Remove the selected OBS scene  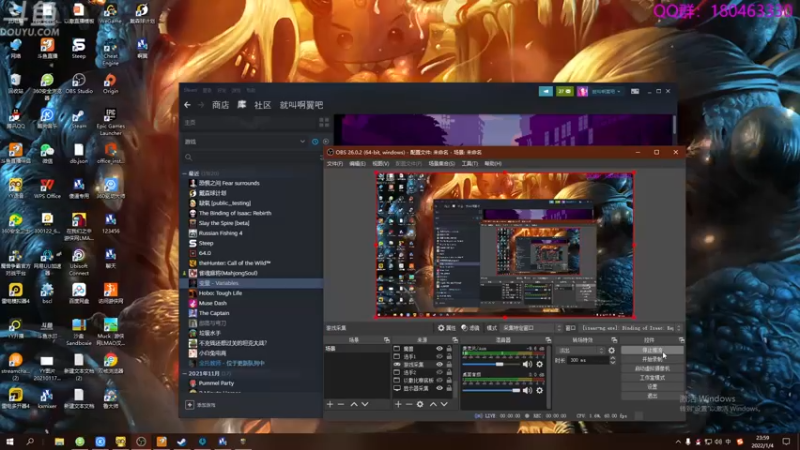[341, 404]
